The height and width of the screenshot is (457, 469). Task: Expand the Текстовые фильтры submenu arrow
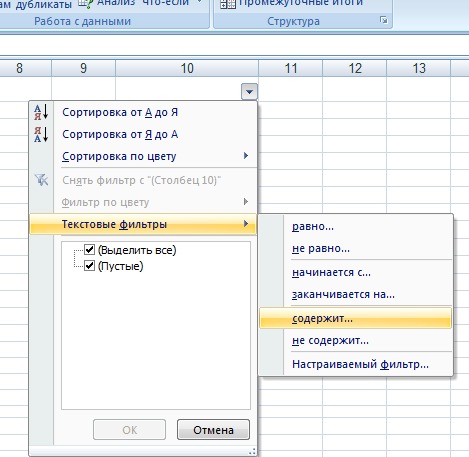point(246,224)
